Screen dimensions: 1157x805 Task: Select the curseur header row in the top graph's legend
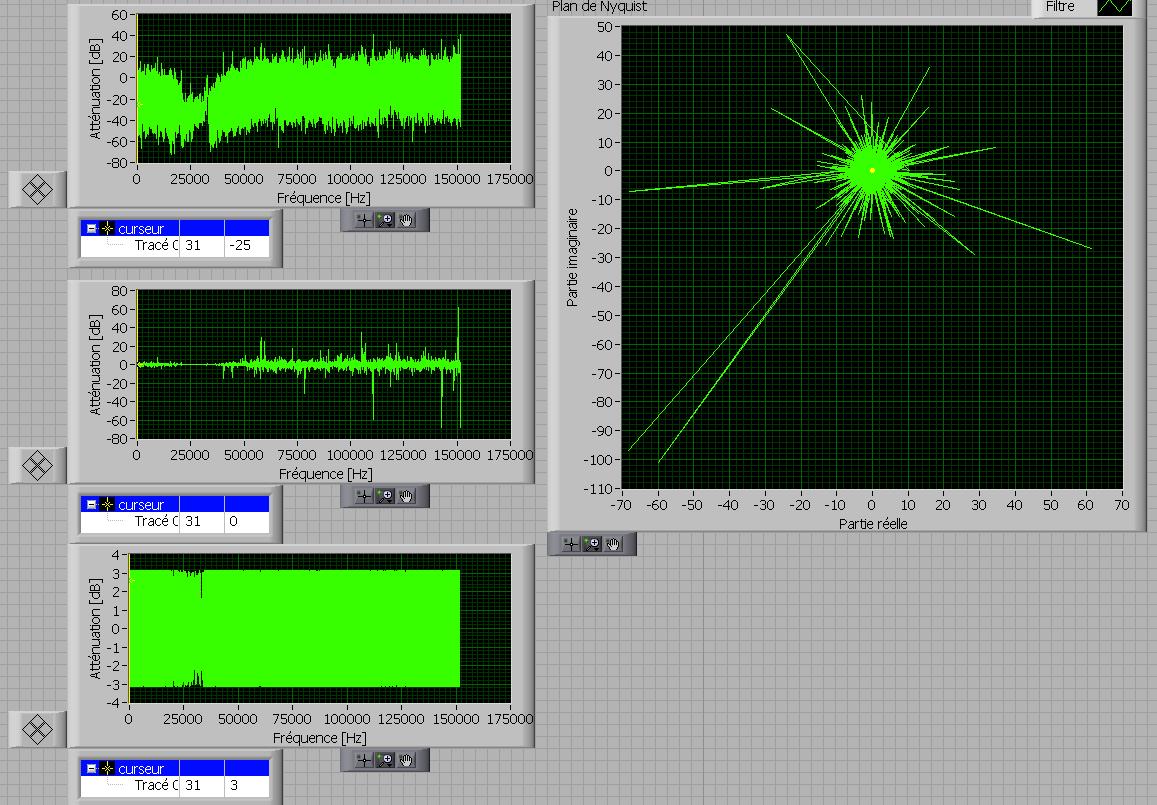[175, 229]
